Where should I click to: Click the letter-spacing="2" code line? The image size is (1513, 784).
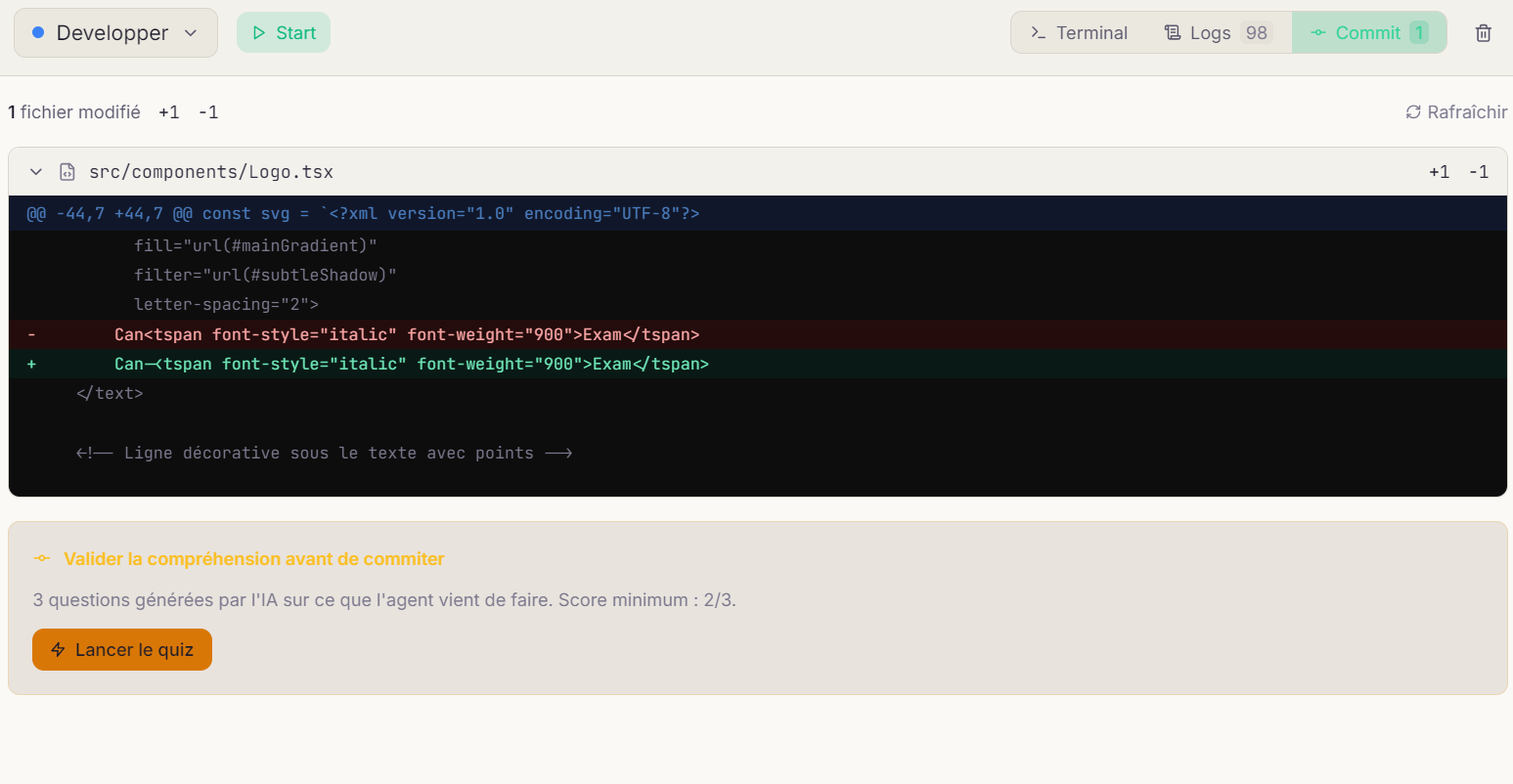(758, 304)
